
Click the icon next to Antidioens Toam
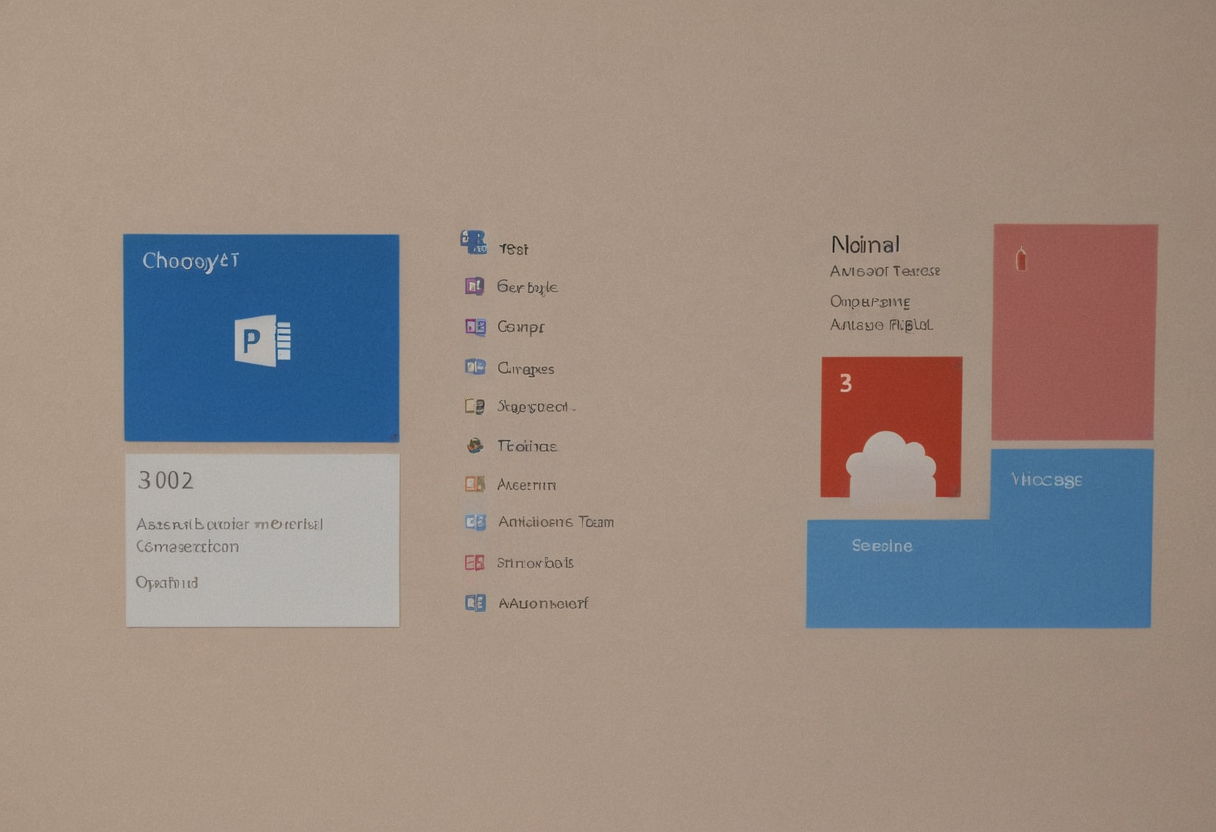tap(475, 522)
